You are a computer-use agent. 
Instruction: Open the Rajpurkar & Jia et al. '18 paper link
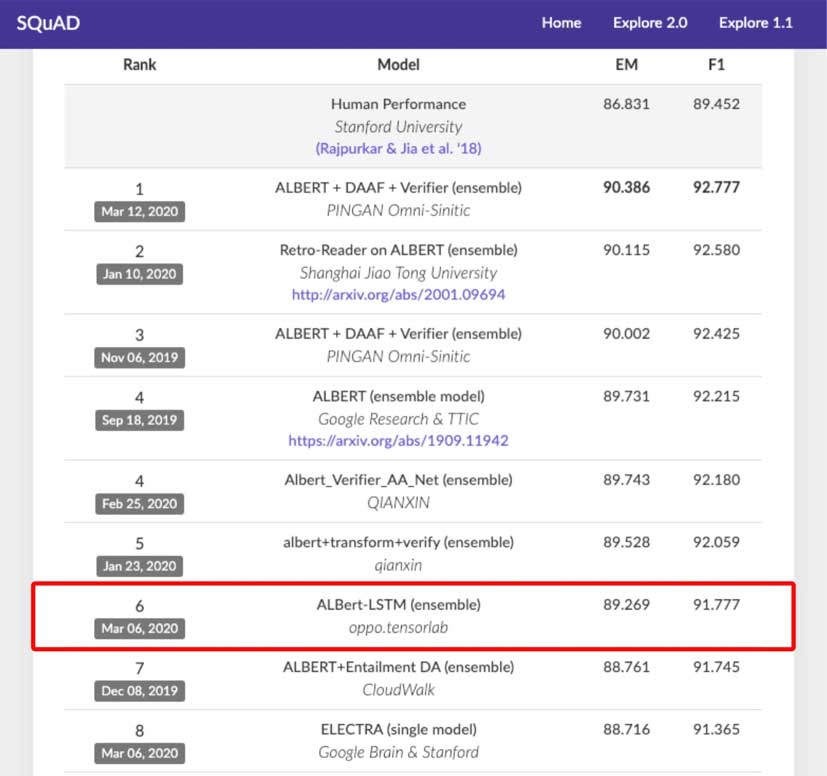coord(399,148)
